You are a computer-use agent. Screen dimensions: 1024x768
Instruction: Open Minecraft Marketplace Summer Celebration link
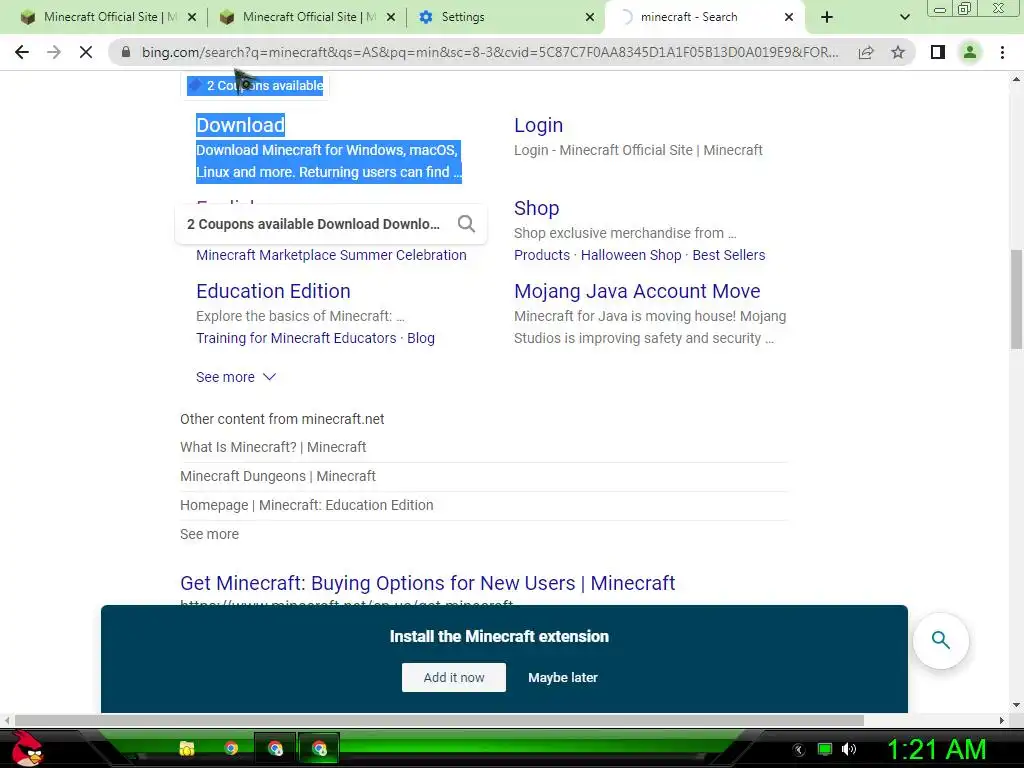point(331,255)
